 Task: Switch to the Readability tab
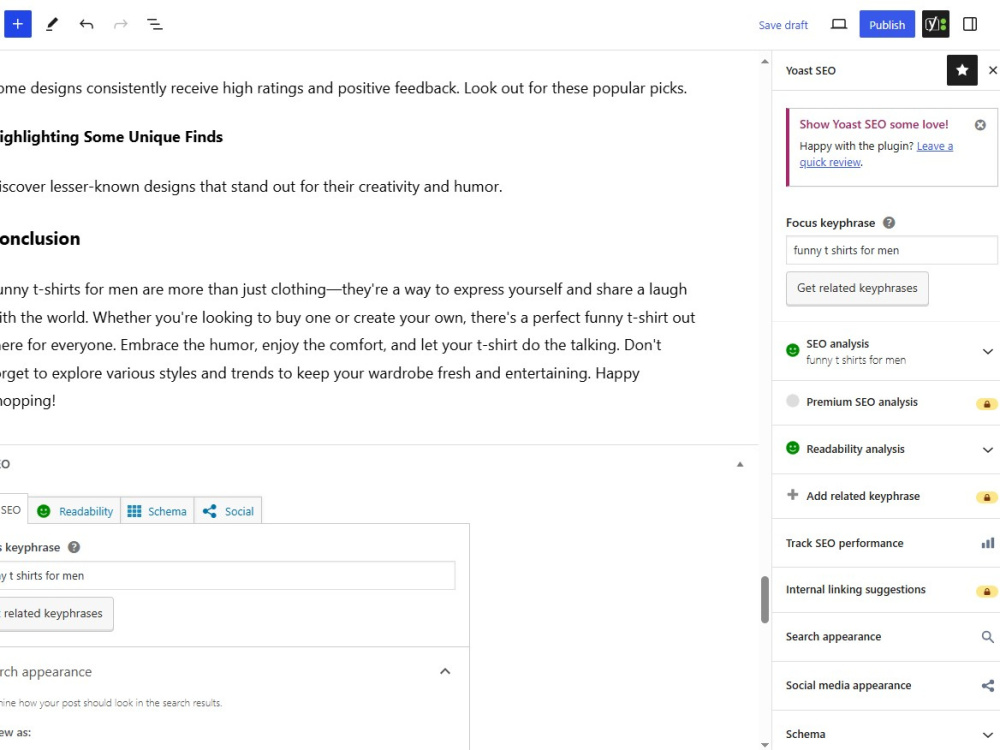click(75, 511)
